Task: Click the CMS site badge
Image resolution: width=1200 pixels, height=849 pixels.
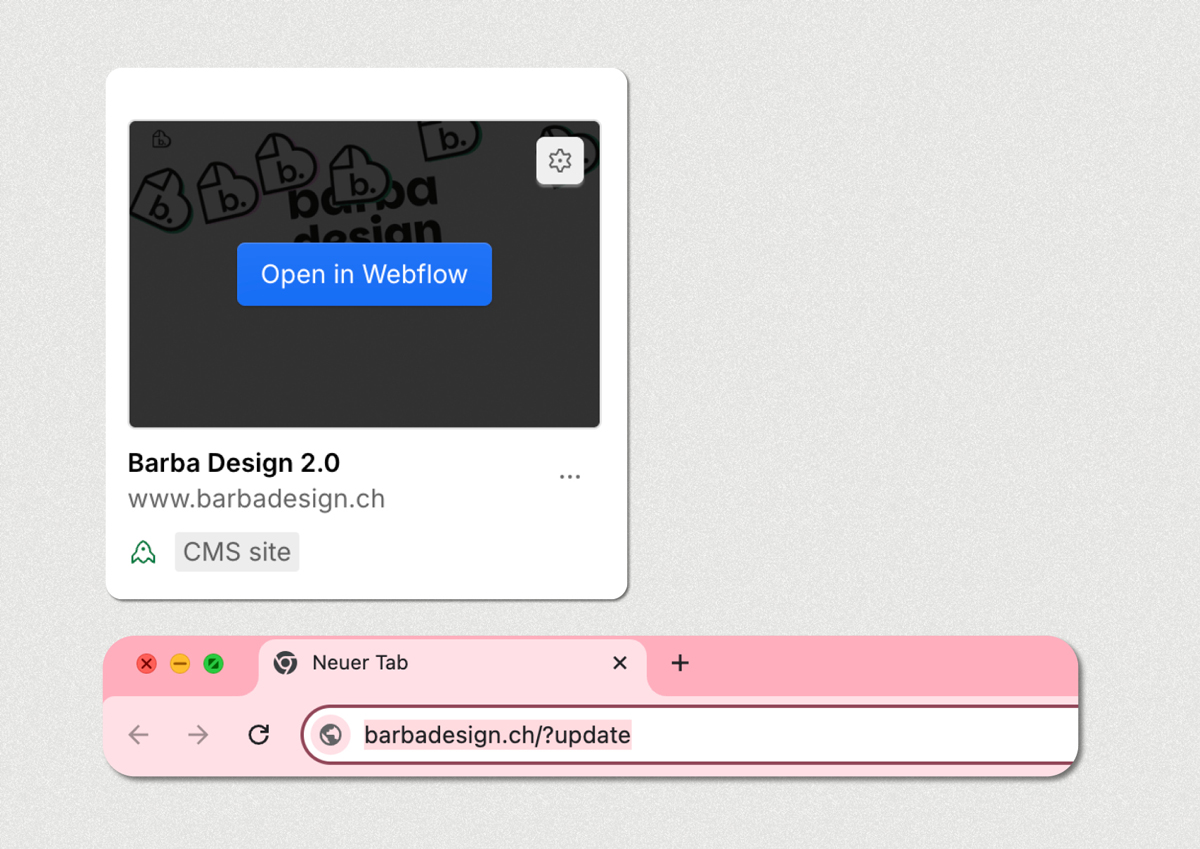Action: (237, 552)
